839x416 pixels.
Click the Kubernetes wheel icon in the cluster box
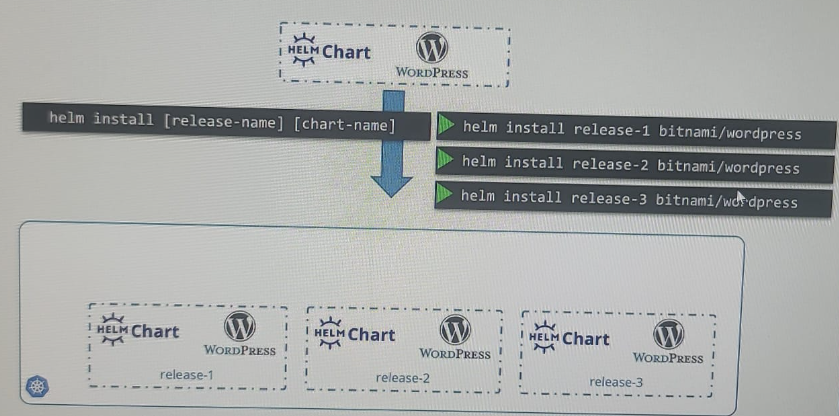[37, 386]
